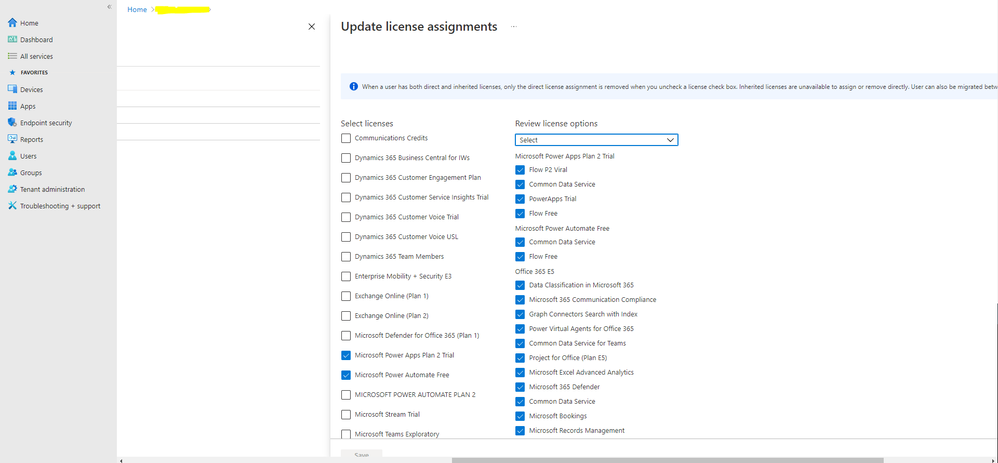The image size is (998, 463).
Task: Open All services from the sidebar
Action: coord(36,56)
